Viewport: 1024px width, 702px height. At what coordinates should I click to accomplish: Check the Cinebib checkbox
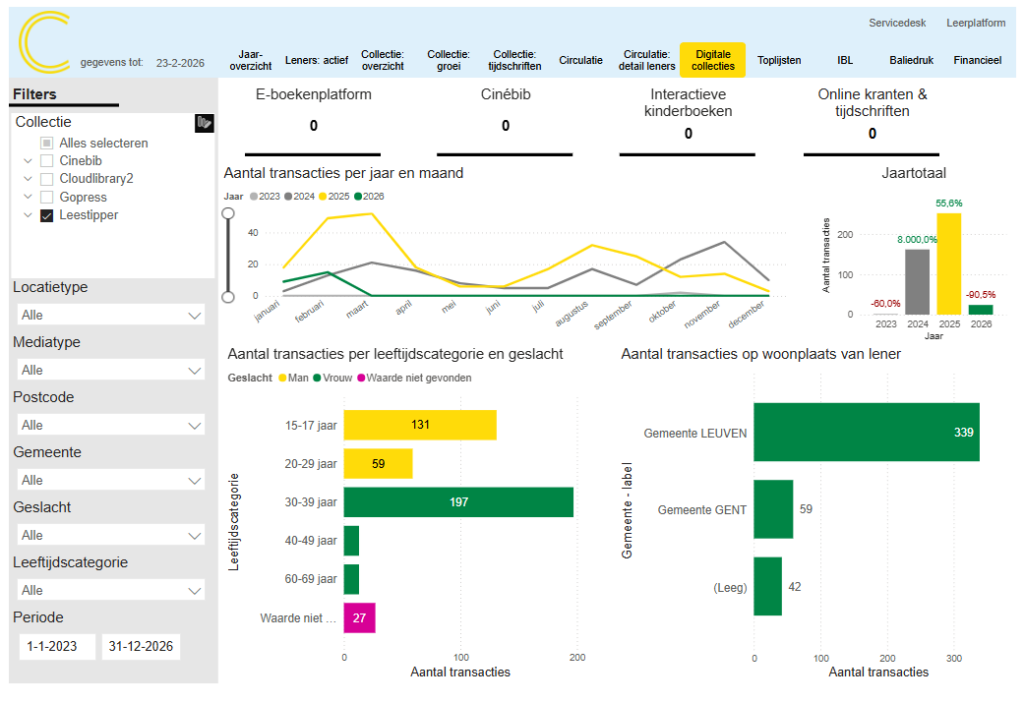pos(46,161)
